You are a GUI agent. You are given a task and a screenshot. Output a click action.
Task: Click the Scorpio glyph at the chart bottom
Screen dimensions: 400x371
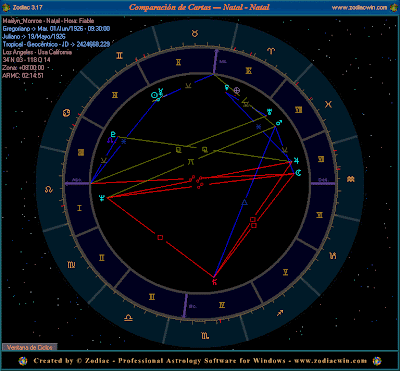205,335
